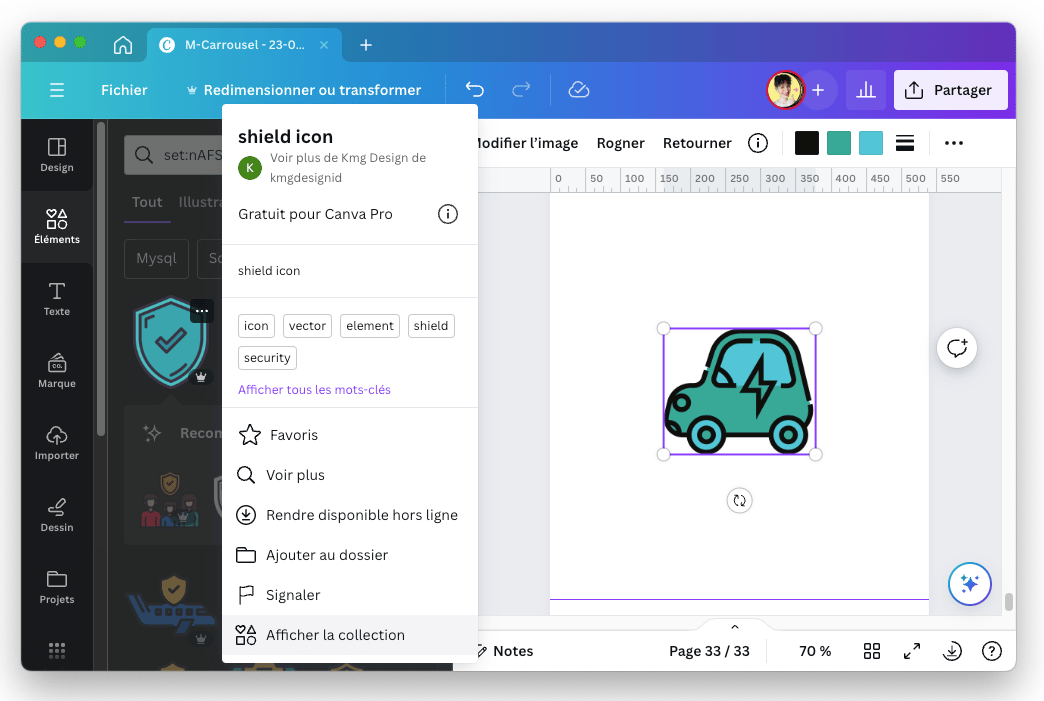Switch to the M-Carrousel browser tab
The height and width of the screenshot is (701, 1044).
coord(244,45)
